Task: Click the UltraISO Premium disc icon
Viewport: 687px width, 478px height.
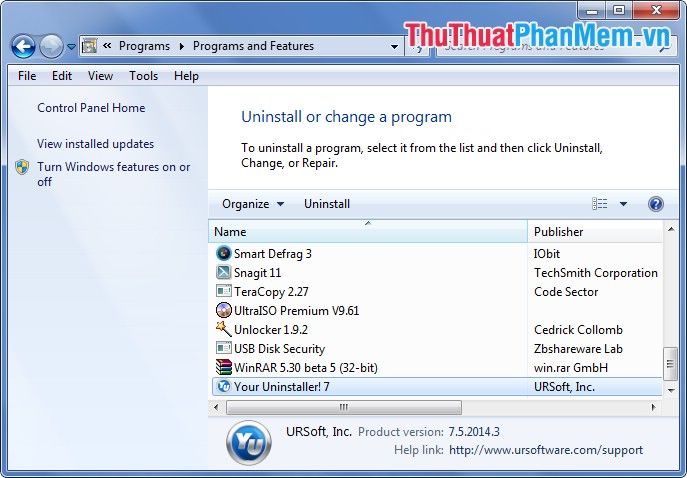Action: pos(223,310)
